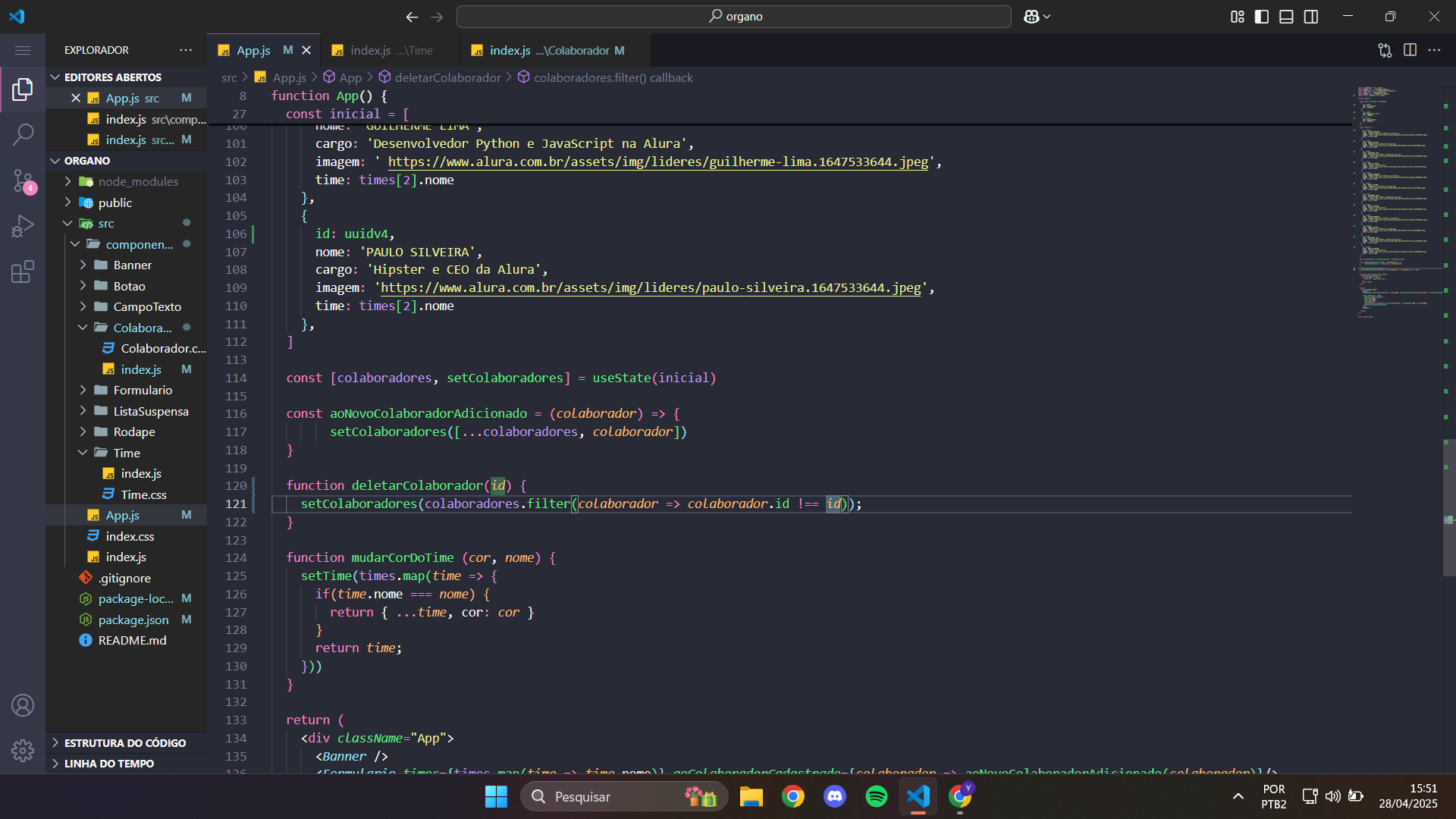Open the paulo-silveira image URL link
1456x819 pixels.
651,287
